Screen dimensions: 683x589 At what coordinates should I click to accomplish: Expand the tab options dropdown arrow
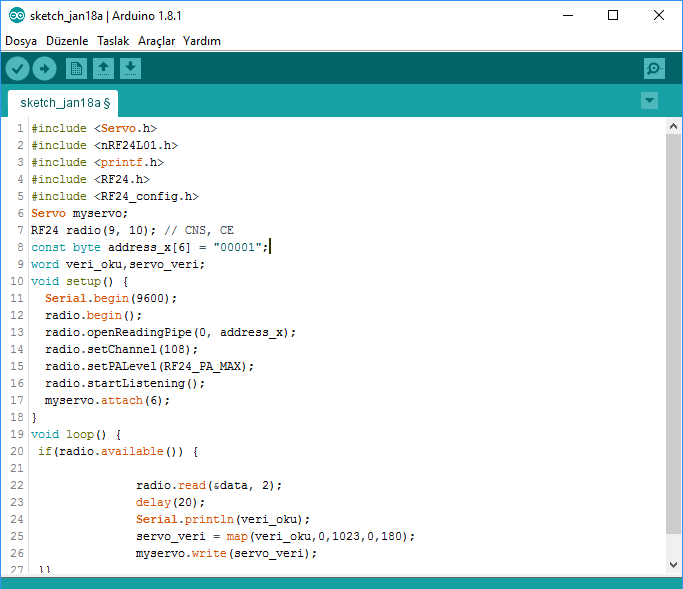[x=650, y=100]
